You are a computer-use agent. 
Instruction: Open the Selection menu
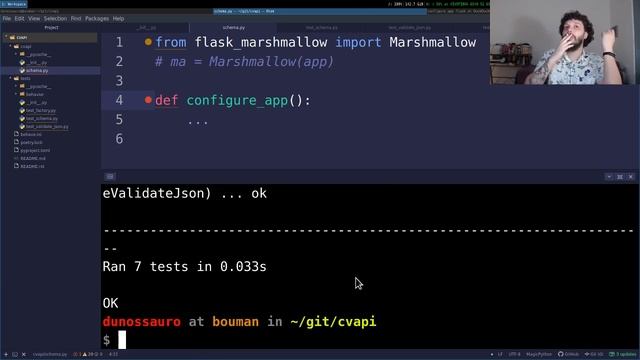(x=55, y=19)
